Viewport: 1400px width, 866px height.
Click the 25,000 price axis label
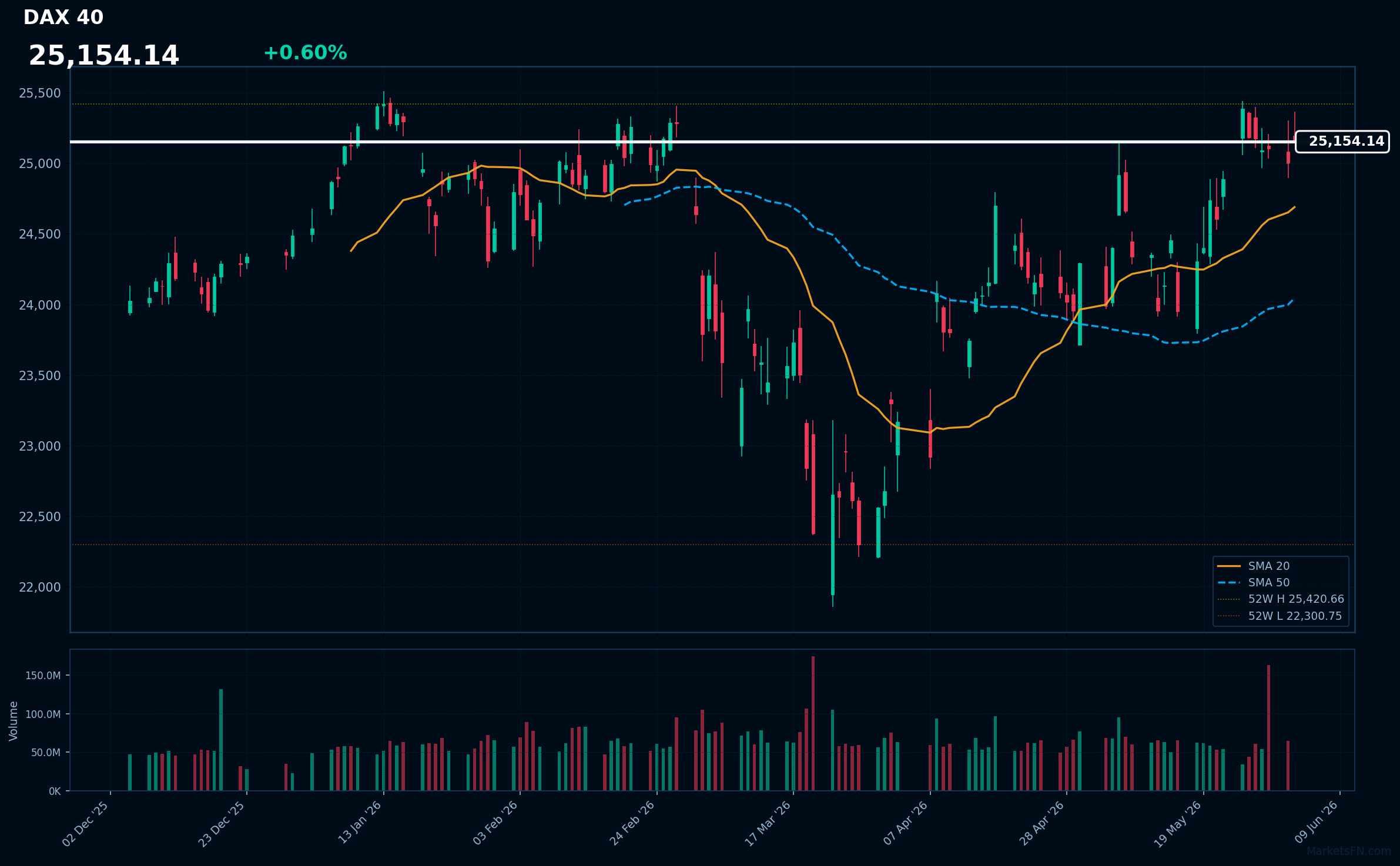(x=40, y=164)
